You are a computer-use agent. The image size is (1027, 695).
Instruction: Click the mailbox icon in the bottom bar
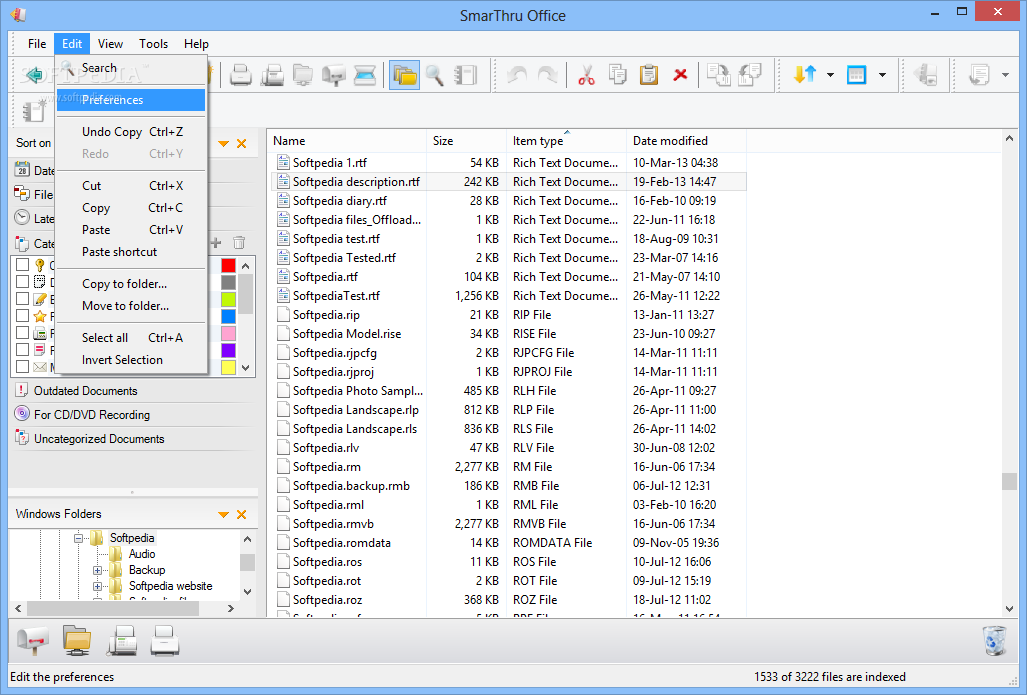33,641
